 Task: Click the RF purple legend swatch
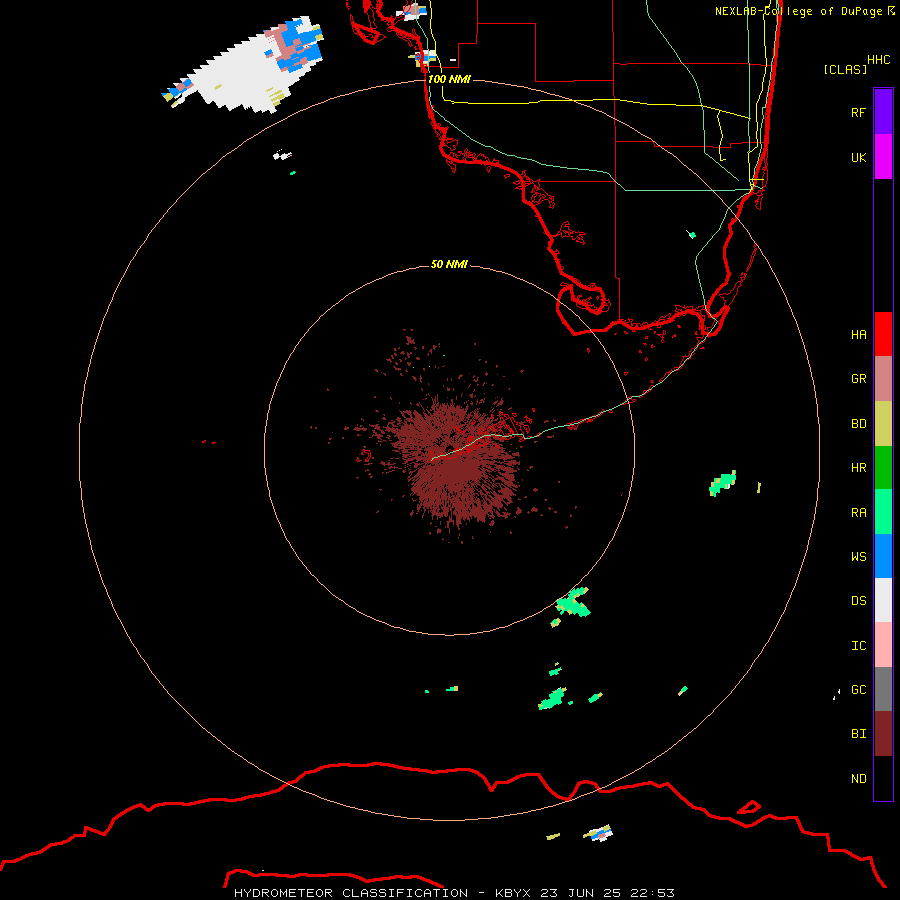coord(883,112)
